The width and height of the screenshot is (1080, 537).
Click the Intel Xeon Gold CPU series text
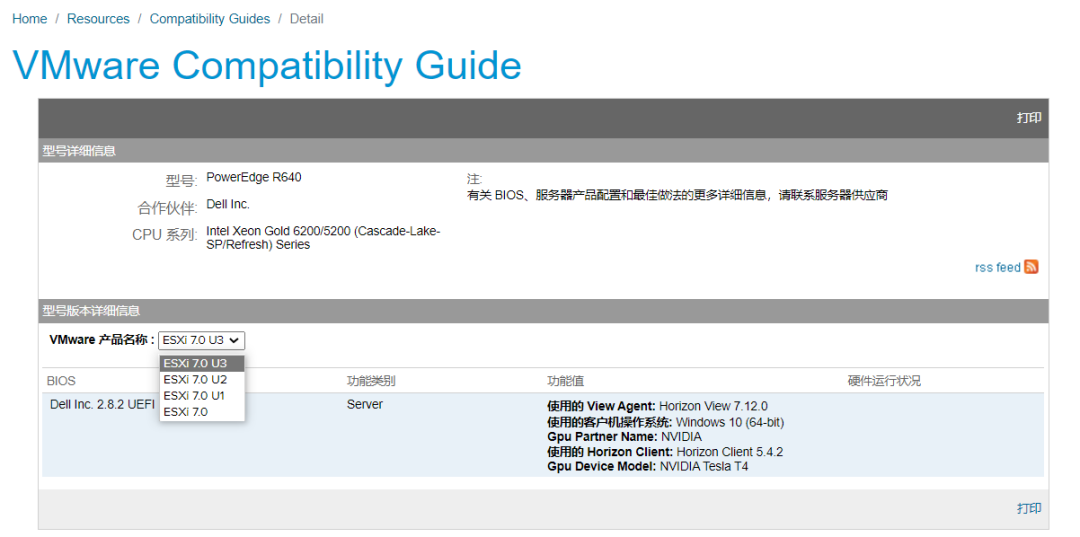click(x=323, y=238)
